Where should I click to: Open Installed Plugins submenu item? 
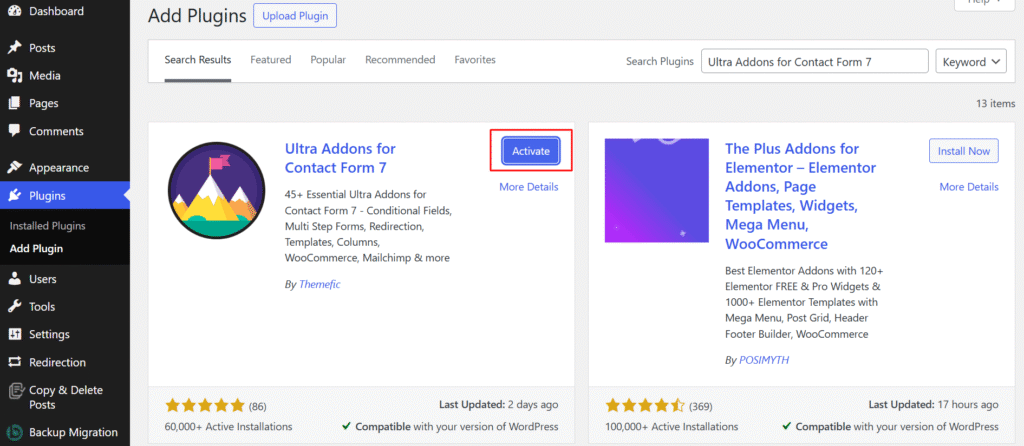click(x=48, y=226)
